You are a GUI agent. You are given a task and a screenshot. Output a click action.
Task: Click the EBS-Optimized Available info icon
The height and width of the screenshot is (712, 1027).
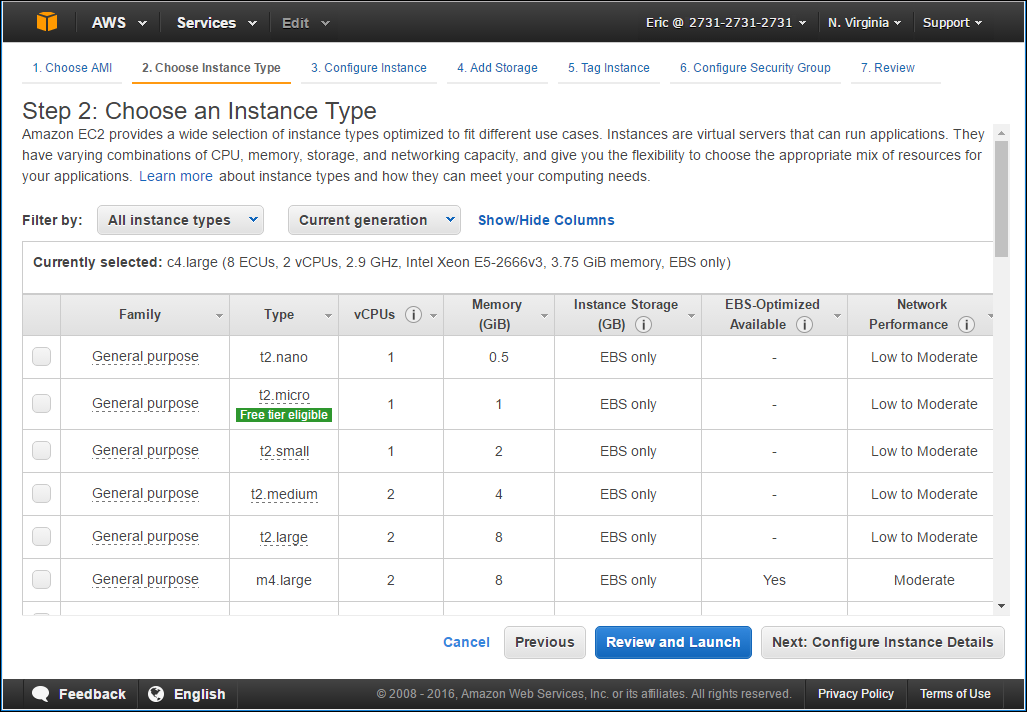pos(804,325)
